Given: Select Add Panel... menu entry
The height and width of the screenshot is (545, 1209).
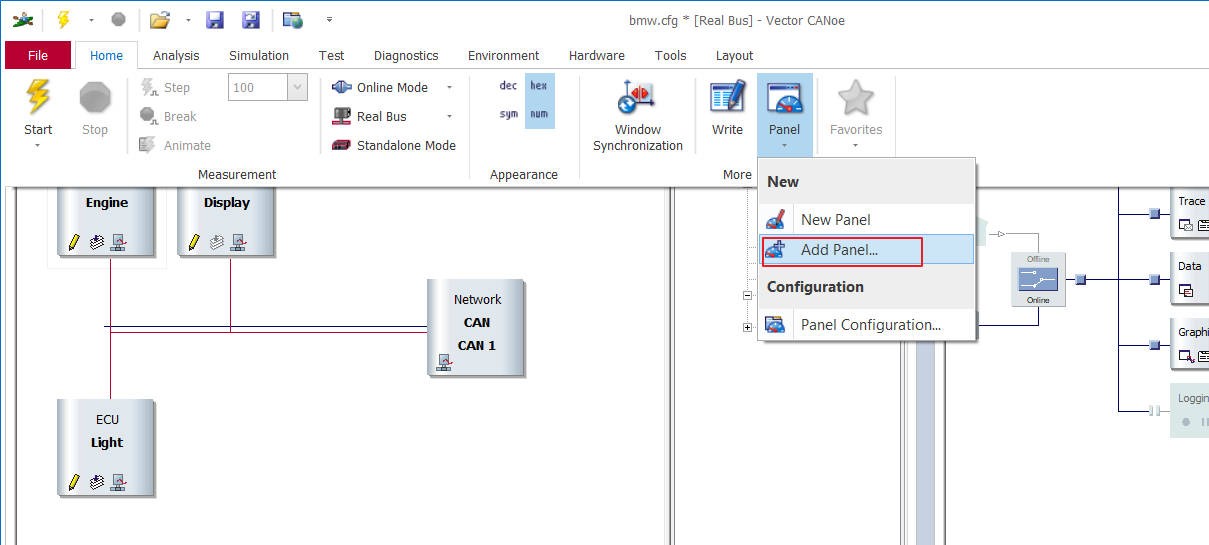Looking at the screenshot, I should click(866, 250).
